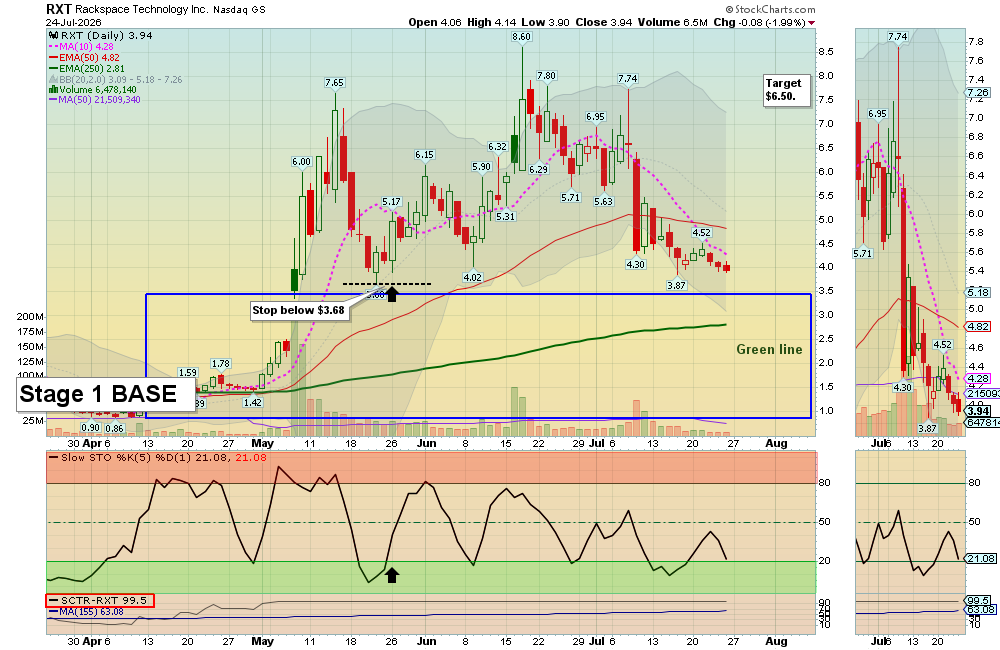Select the MA(10) 4.28 legend entry

pyautogui.click(x=82, y=47)
